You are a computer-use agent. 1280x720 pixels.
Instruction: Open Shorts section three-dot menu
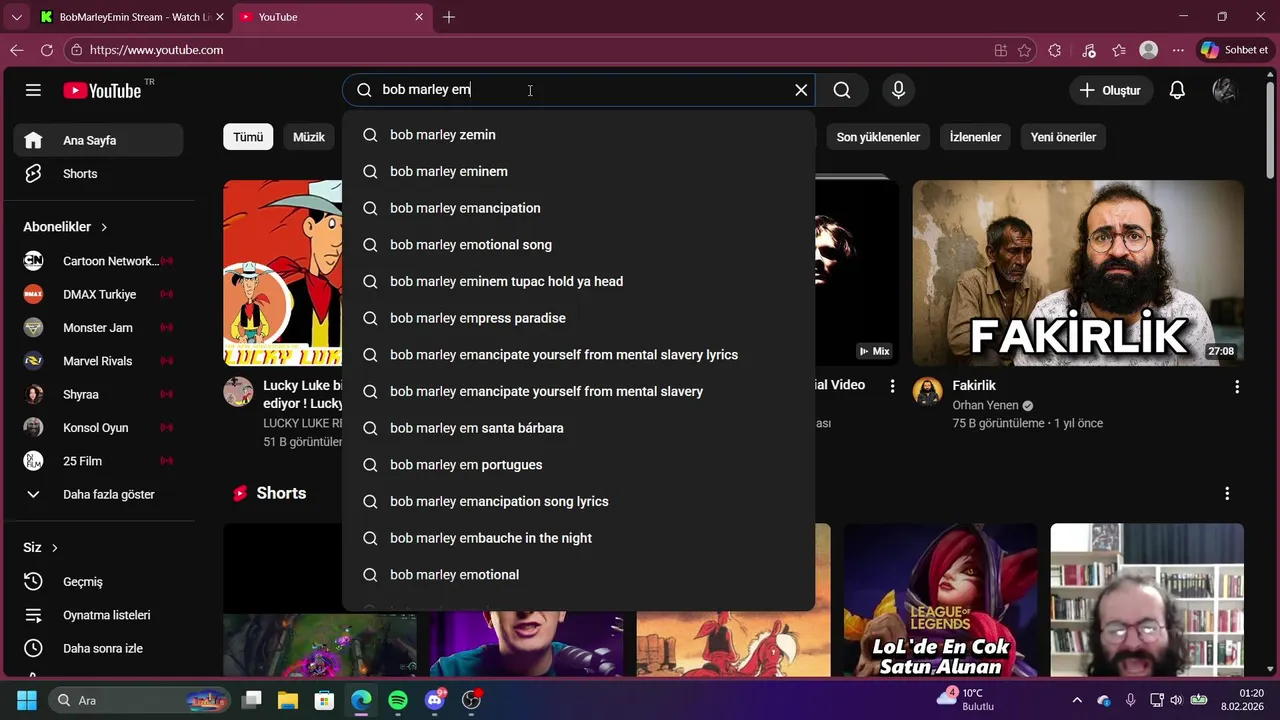[1227, 493]
